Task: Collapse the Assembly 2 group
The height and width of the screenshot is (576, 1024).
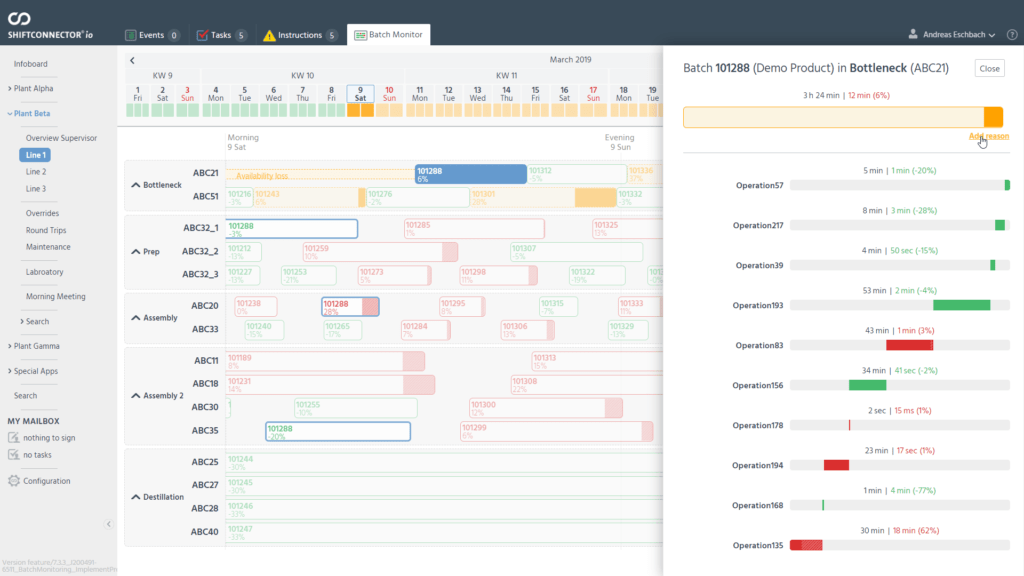Action: point(136,396)
